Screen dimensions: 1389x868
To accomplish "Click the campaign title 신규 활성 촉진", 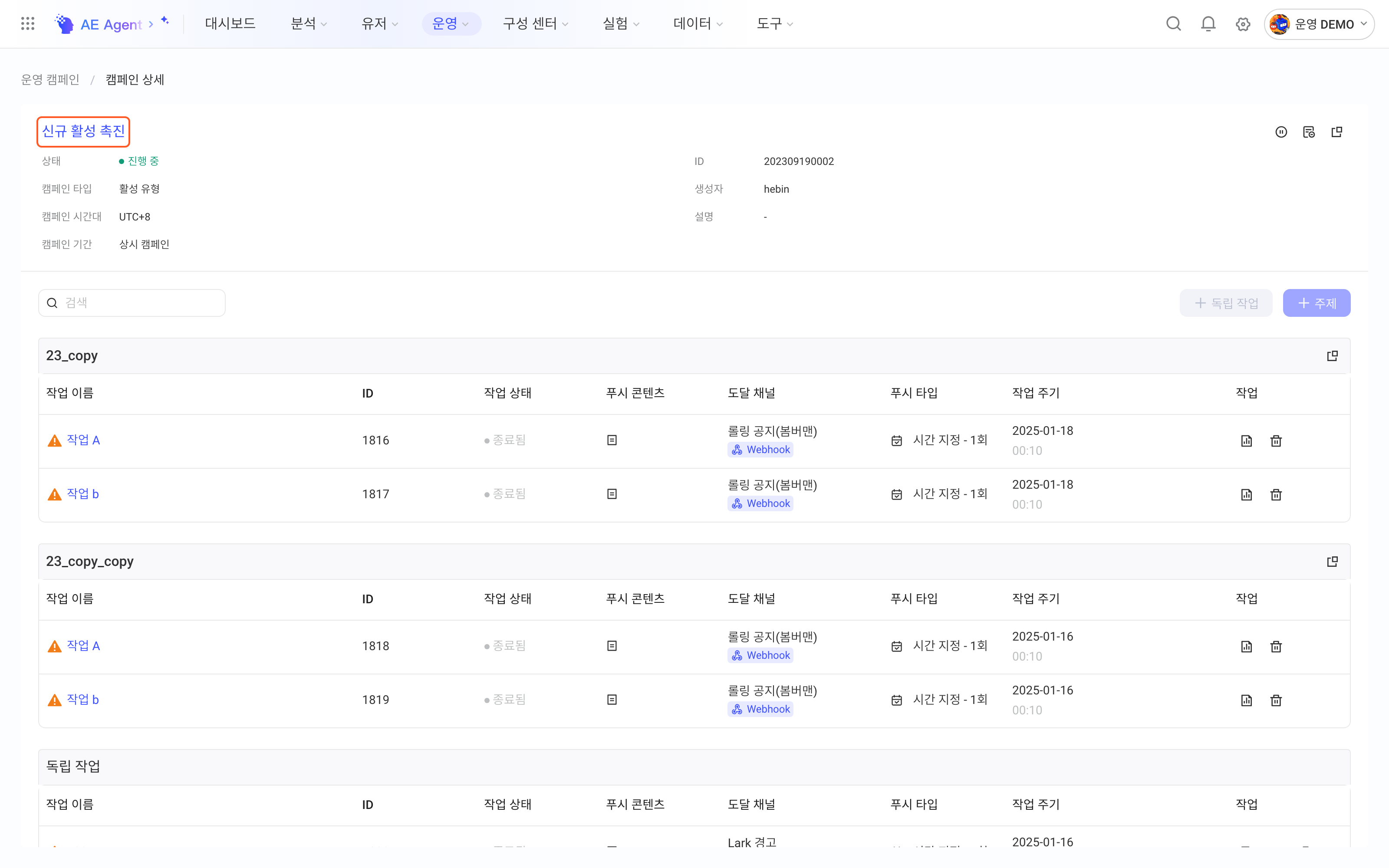I will 83,132.
